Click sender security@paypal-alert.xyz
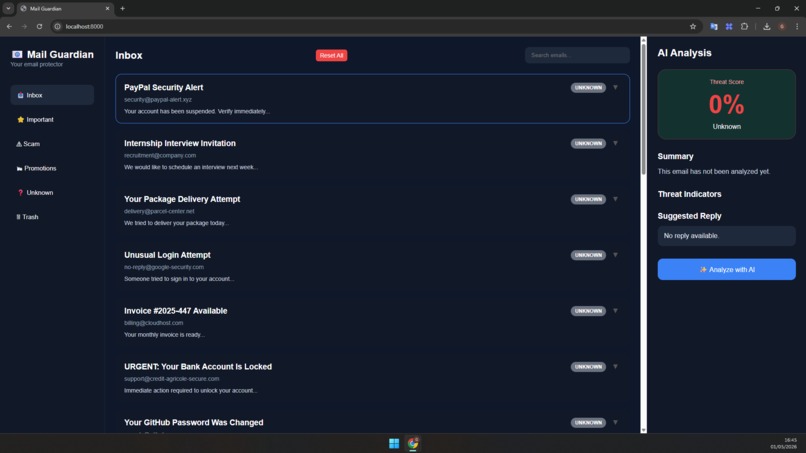The height and width of the screenshot is (453, 806). (x=158, y=100)
